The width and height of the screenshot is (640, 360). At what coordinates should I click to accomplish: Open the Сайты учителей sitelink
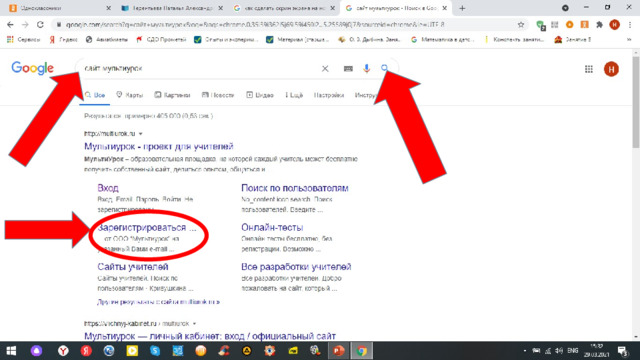(133, 267)
